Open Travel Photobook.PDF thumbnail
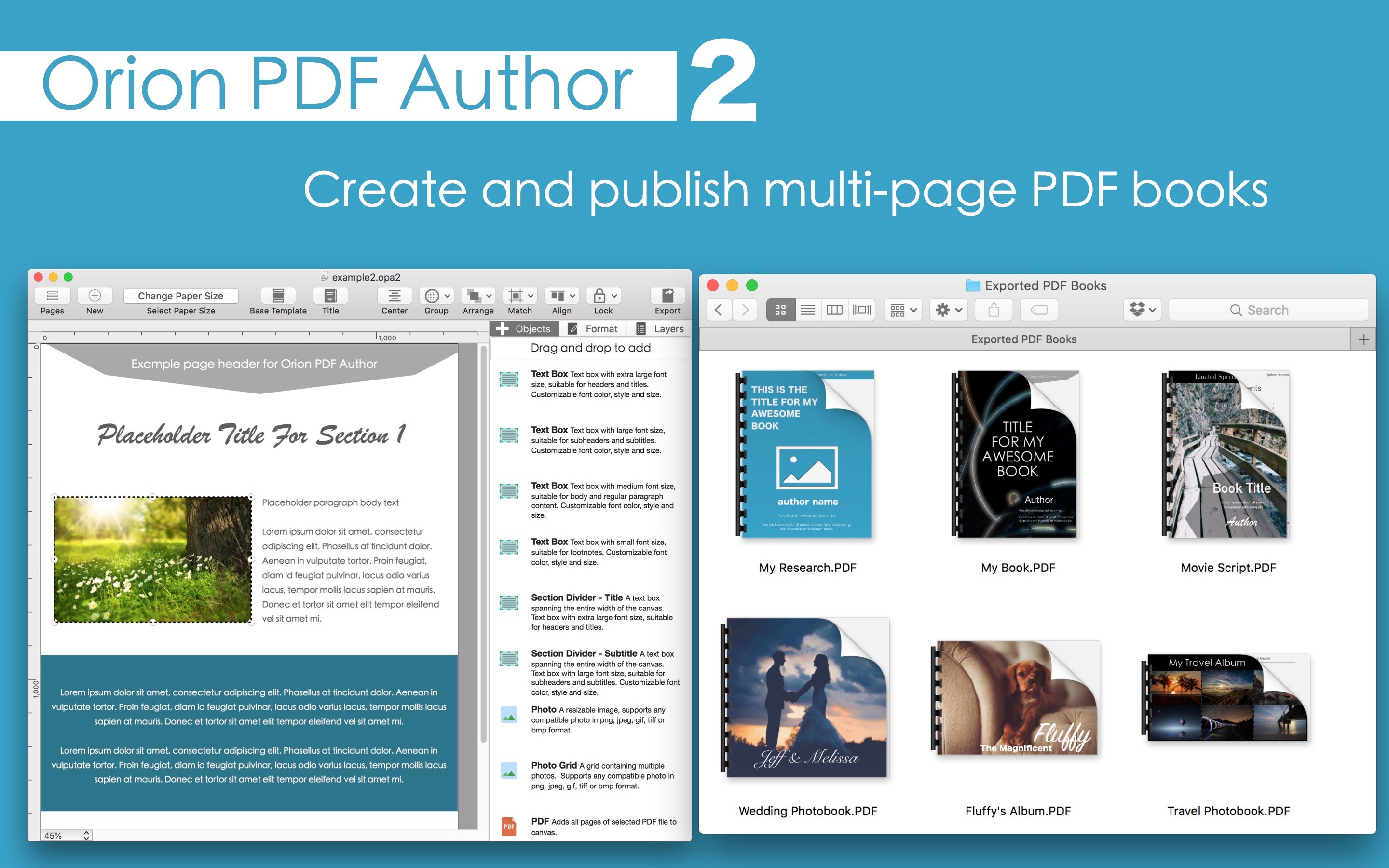The image size is (1389, 868). tap(1226, 697)
